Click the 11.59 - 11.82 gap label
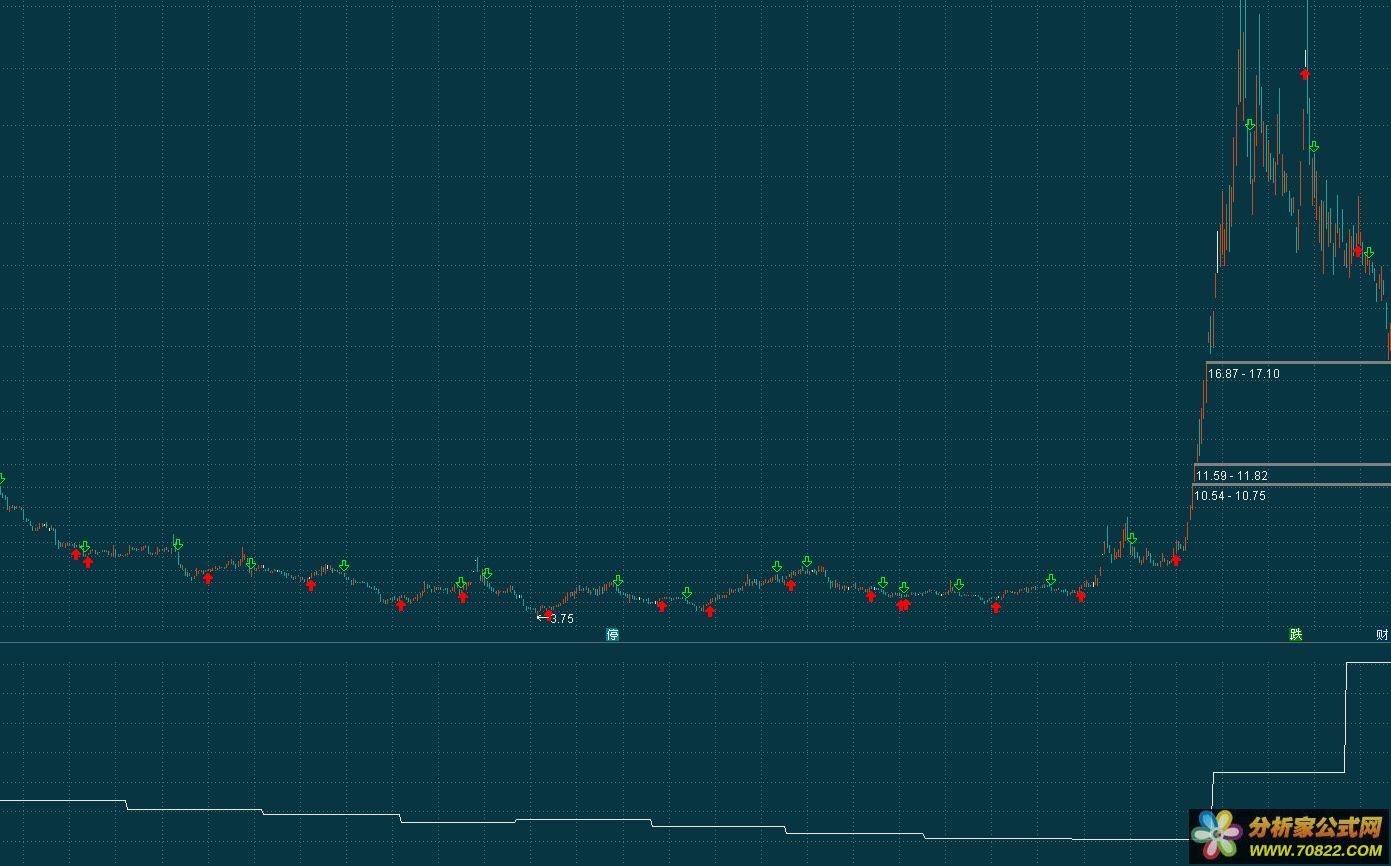This screenshot has width=1391, height=866. [x=1232, y=476]
